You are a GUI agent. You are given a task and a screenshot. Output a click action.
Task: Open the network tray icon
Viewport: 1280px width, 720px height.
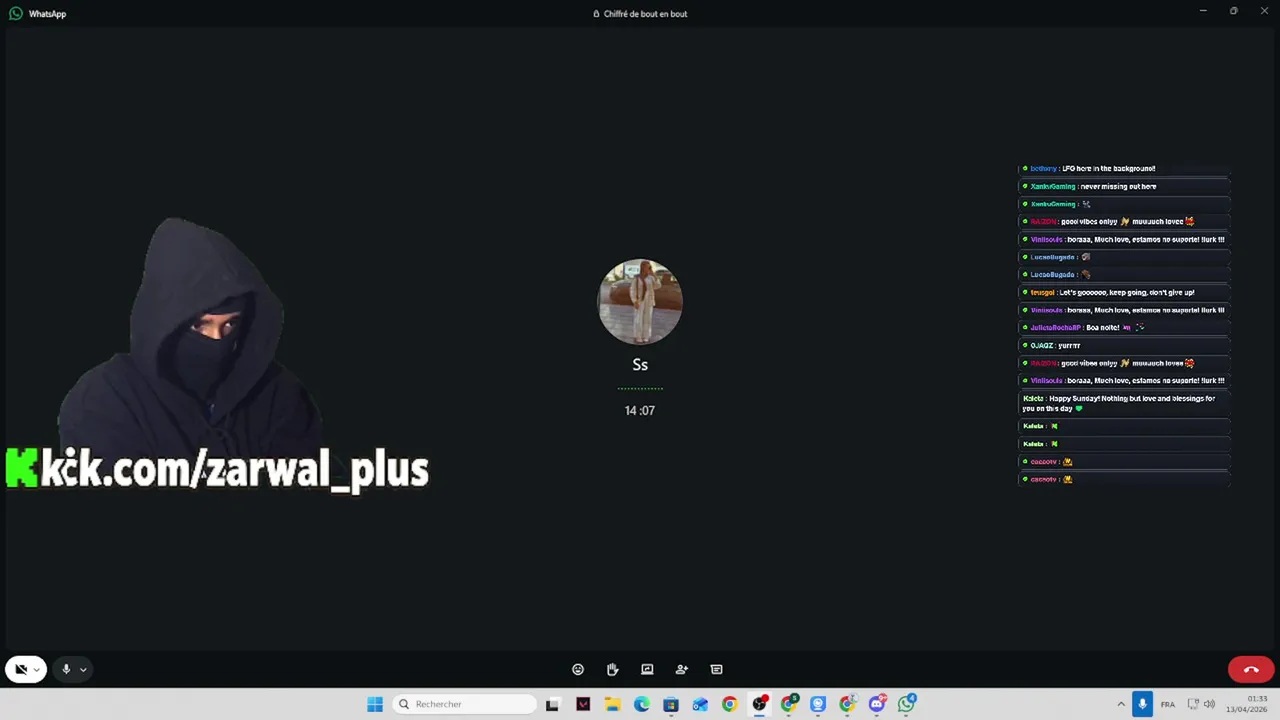pyautogui.click(x=1193, y=704)
